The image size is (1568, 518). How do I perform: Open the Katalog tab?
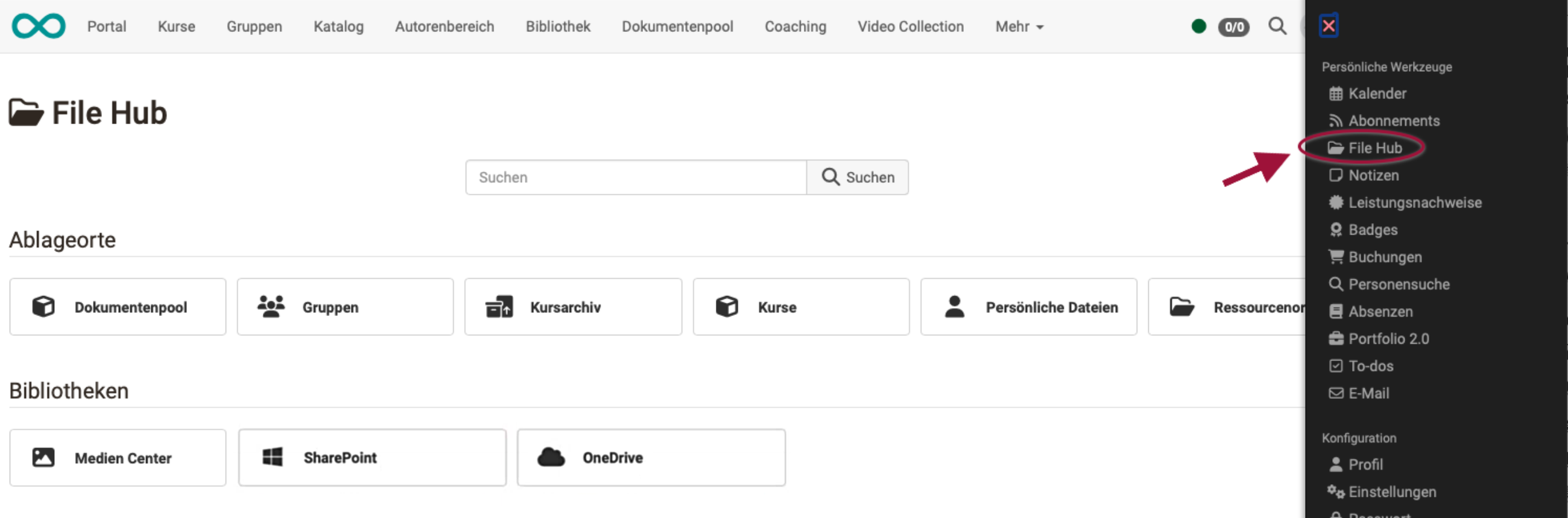pyautogui.click(x=338, y=27)
